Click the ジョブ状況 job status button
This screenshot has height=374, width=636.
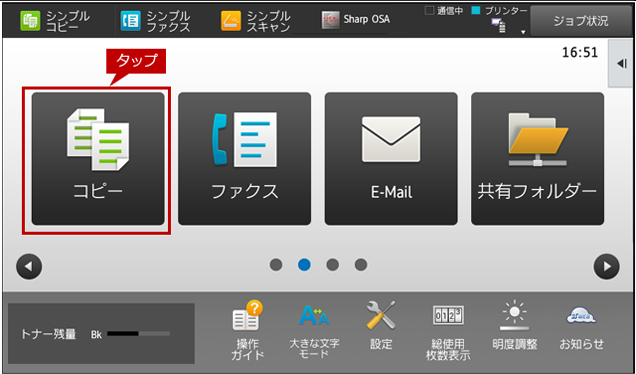pos(581,21)
